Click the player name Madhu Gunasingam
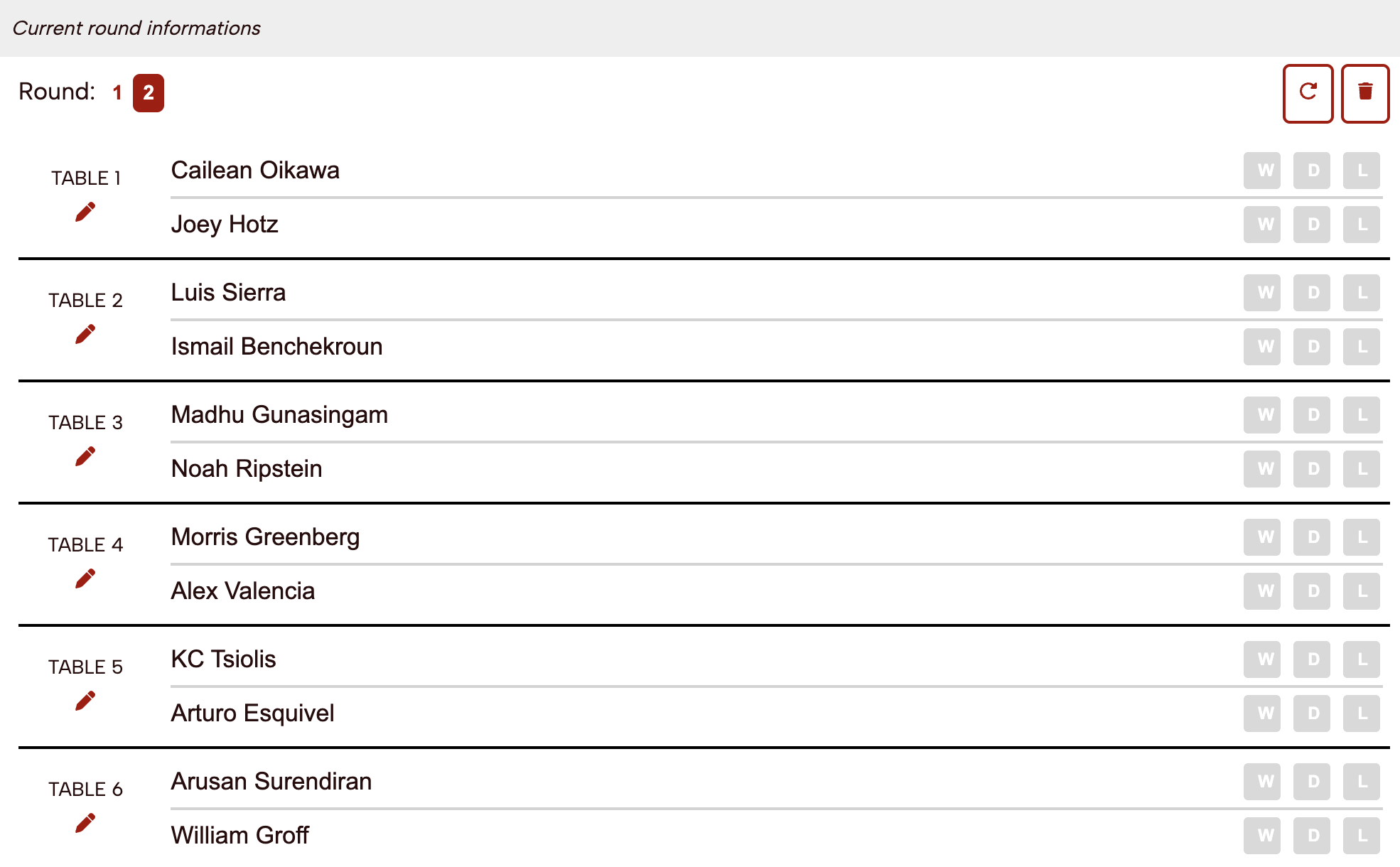The image size is (1400, 867). tap(279, 415)
